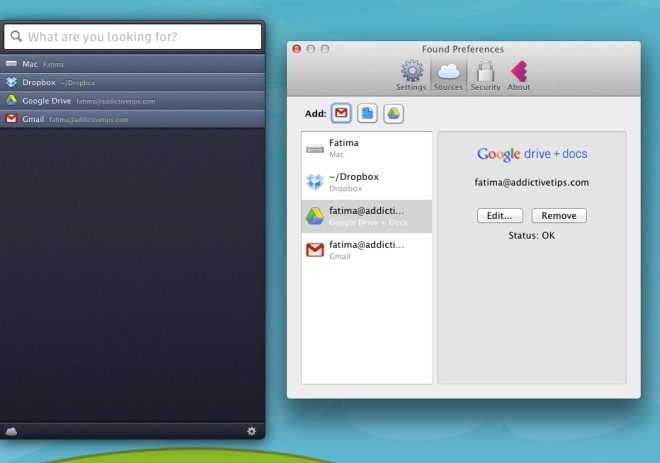Remove the Google Drive account
The height and width of the screenshot is (463, 660).
559,215
